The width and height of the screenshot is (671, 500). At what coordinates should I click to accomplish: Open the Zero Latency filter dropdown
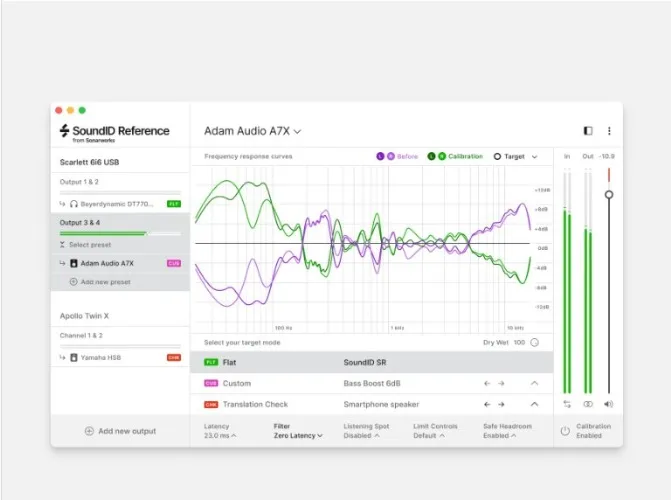pos(298,436)
